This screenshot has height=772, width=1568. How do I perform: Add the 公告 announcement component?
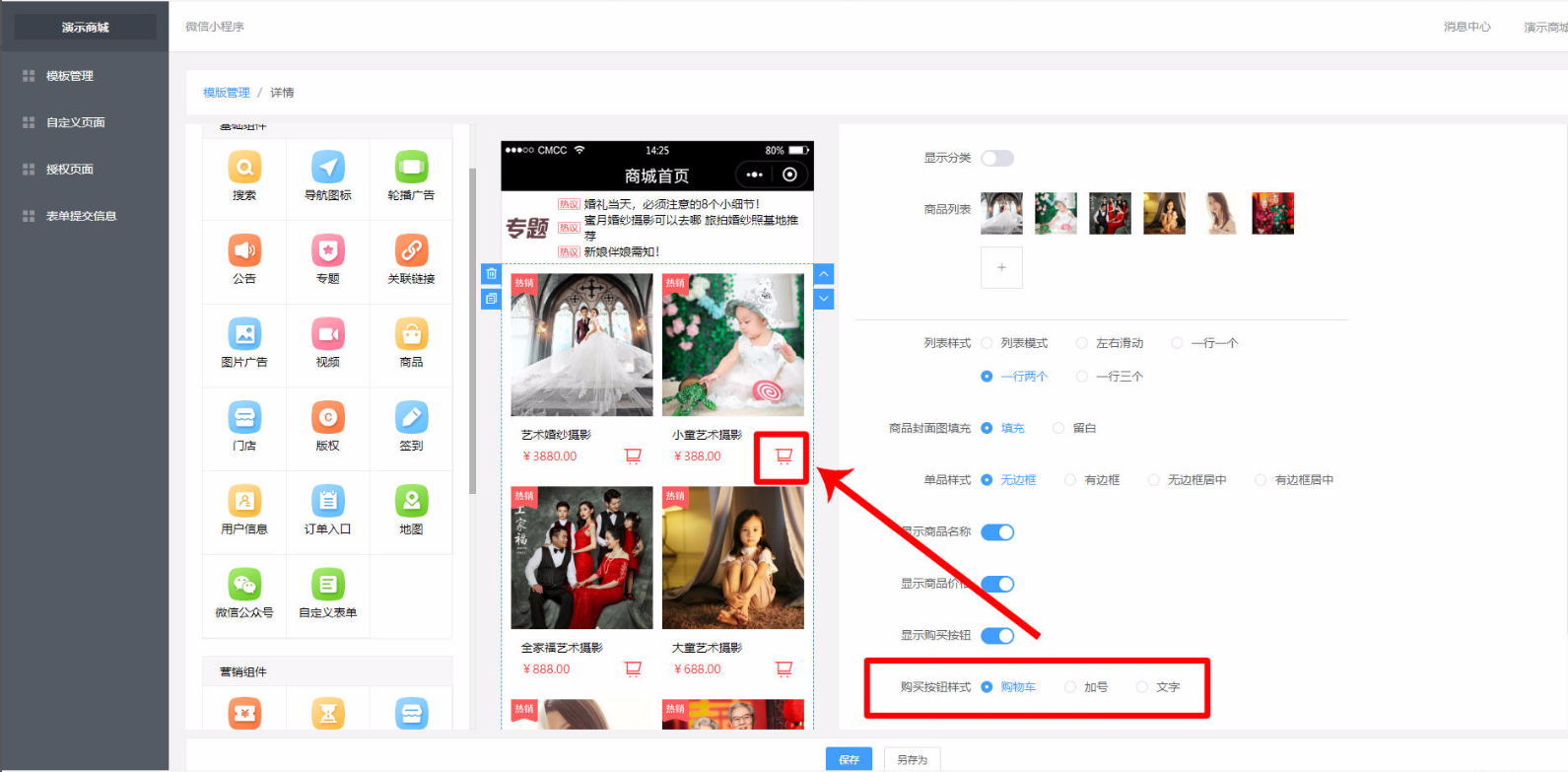point(244,261)
